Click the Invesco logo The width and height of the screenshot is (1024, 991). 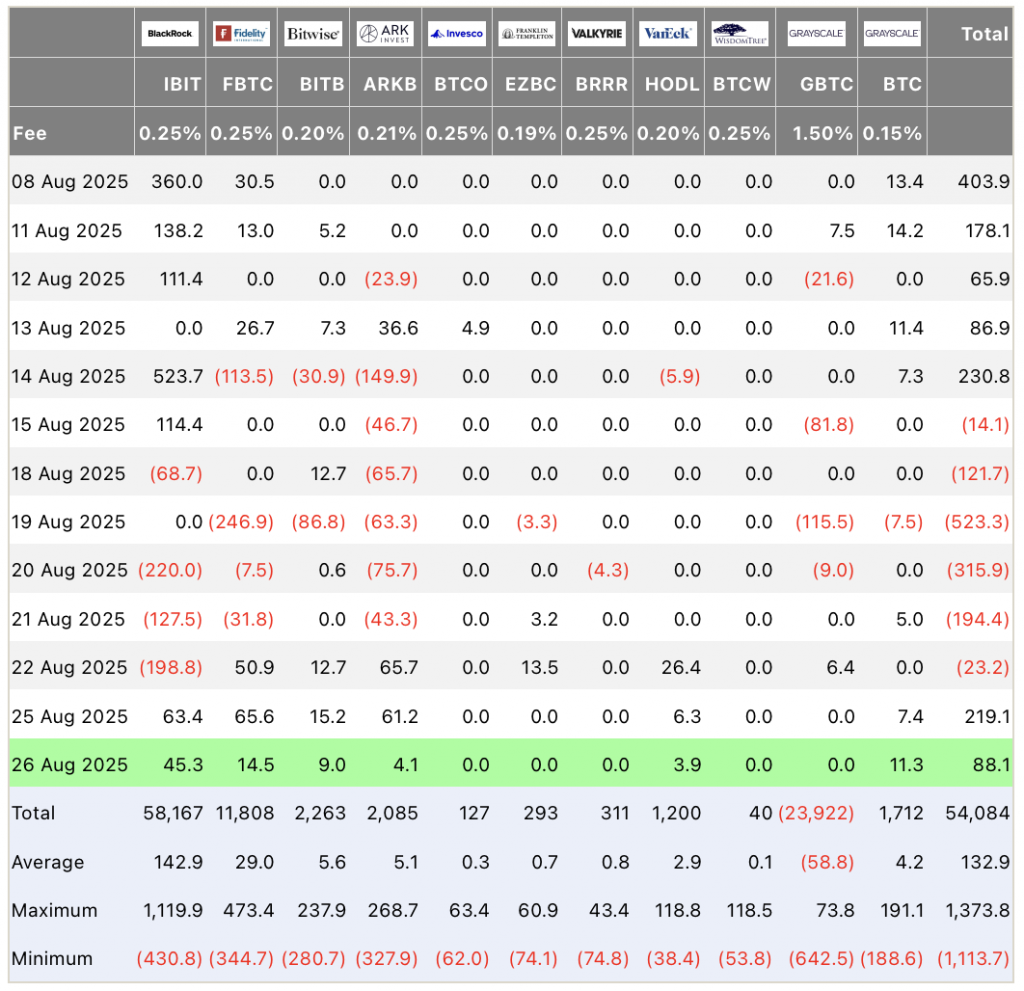pyautogui.click(x=456, y=33)
